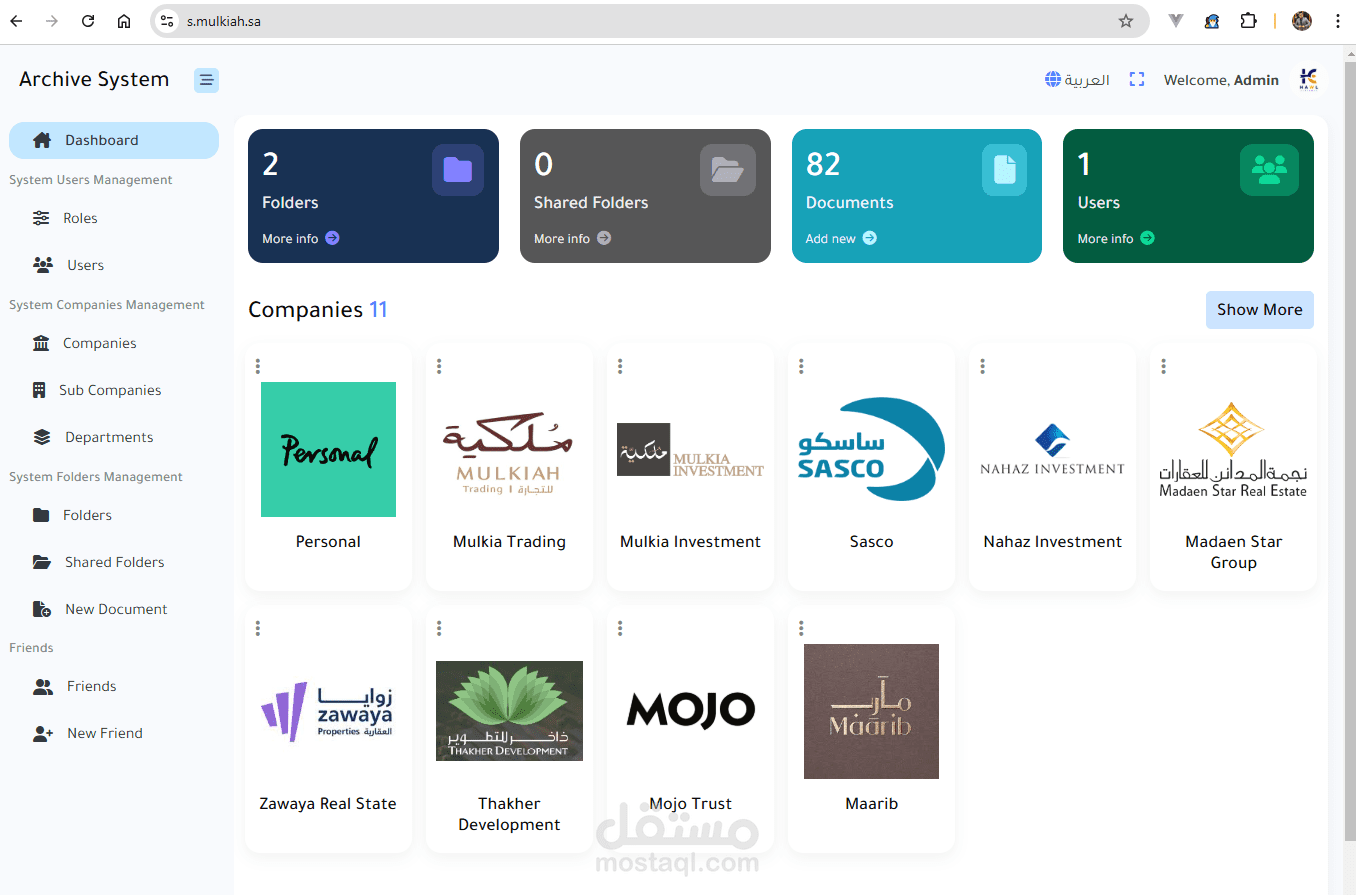
Task: Click the Dashboard home icon
Action: click(42, 140)
